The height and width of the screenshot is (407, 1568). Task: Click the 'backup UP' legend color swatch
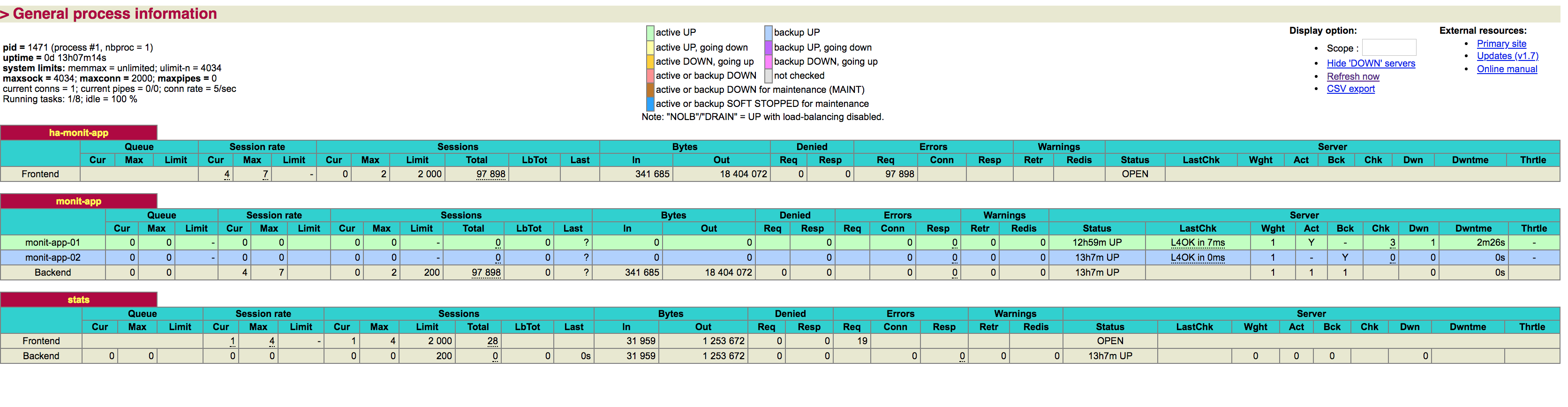(768, 33)
